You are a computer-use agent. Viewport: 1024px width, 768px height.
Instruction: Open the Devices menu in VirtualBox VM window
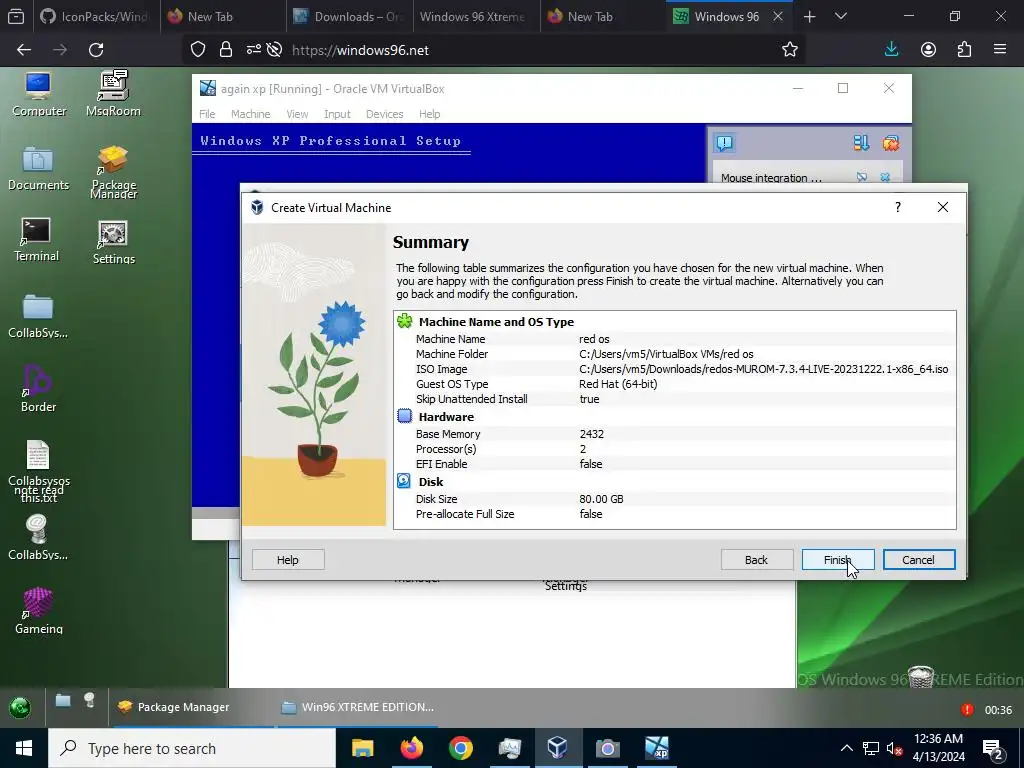(385, 114)
